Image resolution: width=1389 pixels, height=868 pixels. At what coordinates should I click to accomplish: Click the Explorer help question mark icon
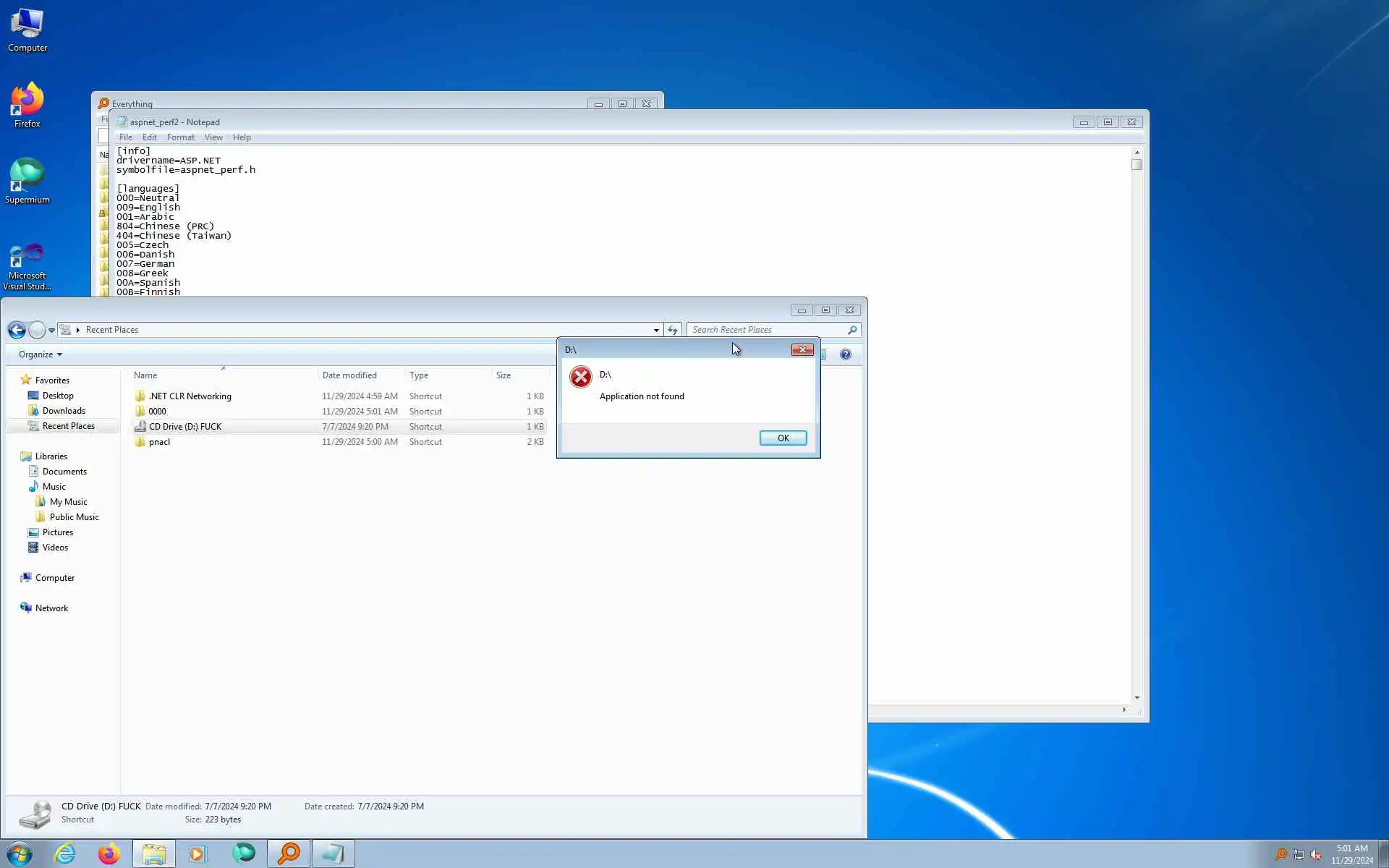pos(845,354)
